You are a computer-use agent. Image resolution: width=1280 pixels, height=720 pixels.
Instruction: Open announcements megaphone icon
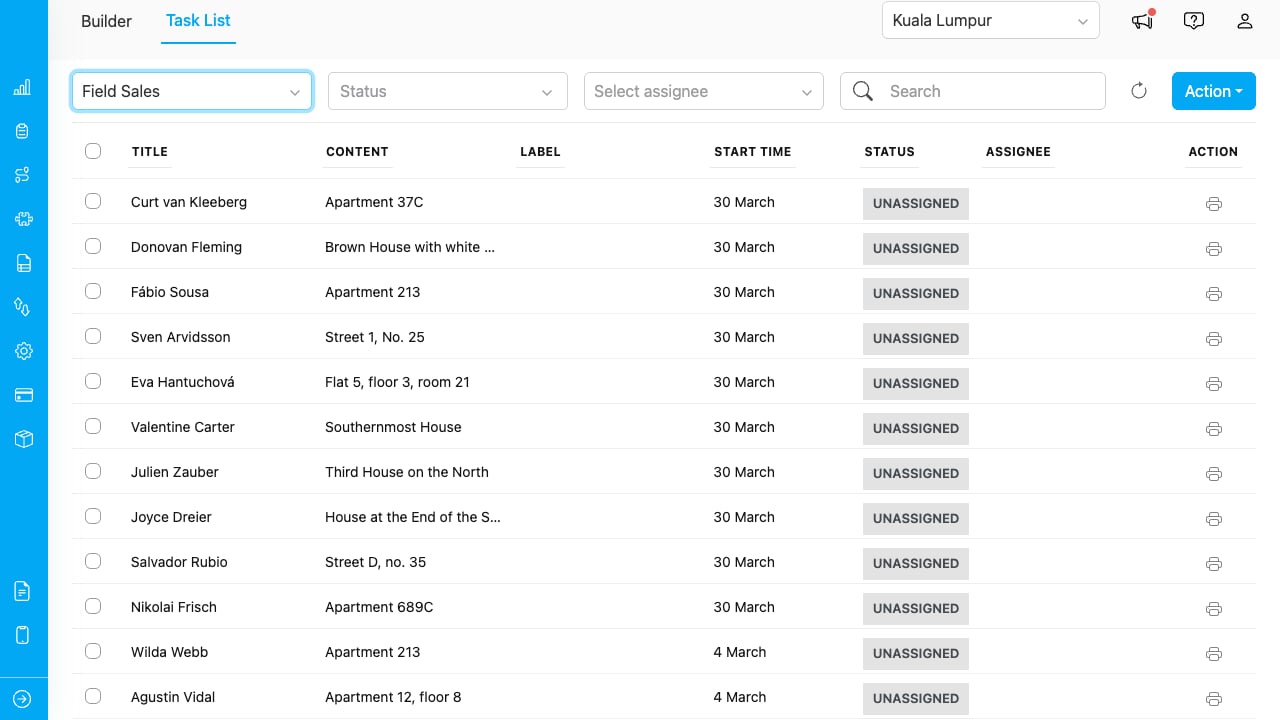tap(1142, 20)
